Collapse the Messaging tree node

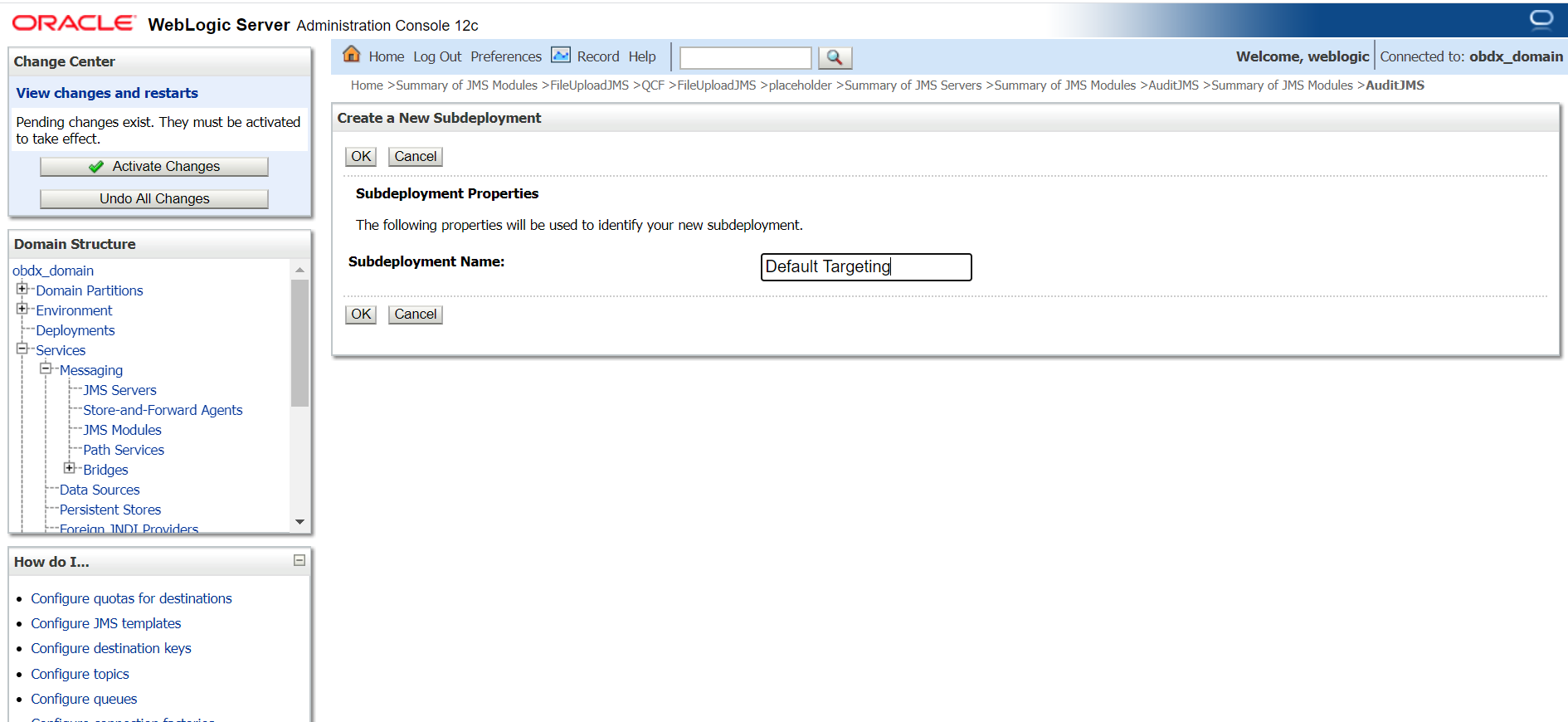[46, 368]
